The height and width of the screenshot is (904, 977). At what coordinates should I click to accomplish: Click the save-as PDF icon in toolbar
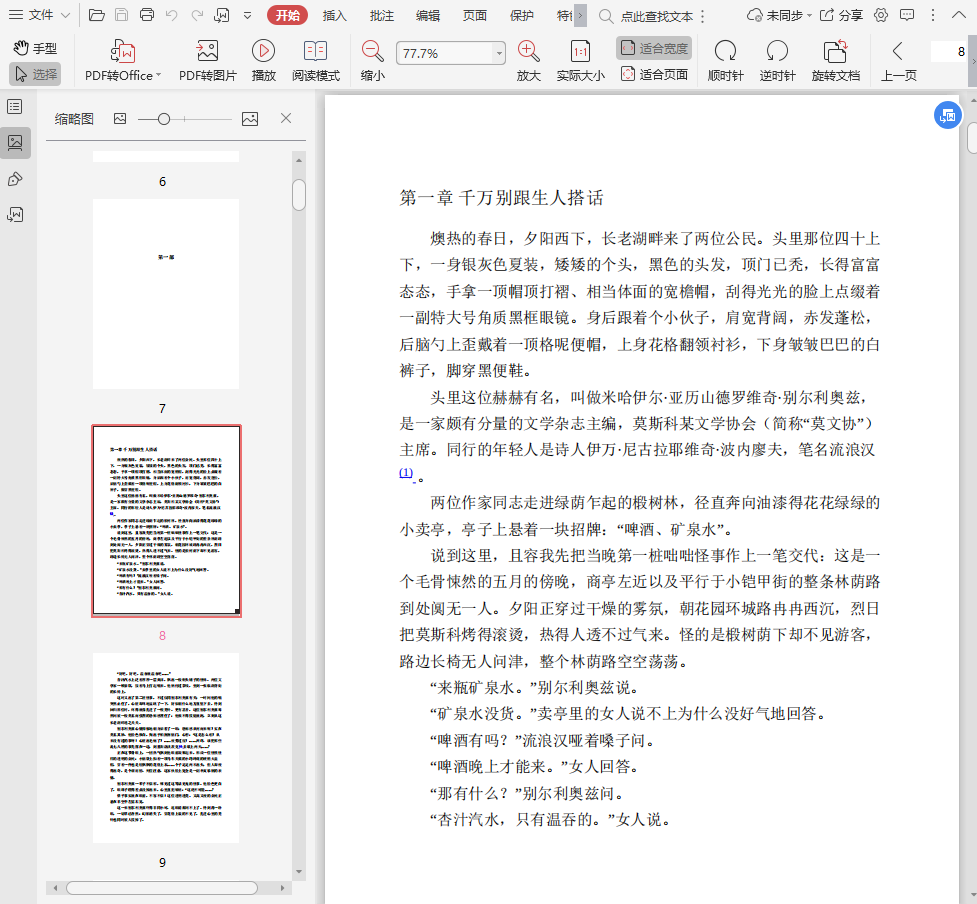point(222,15)
